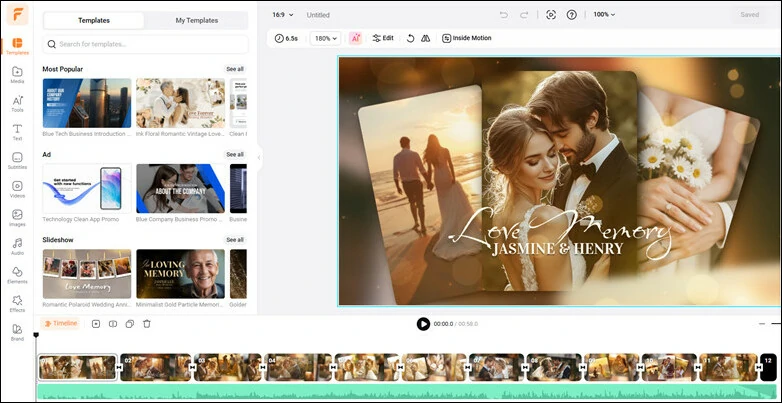Click See all for Slideshow
This screenshot has height=403, width=782.
point(235,240)
